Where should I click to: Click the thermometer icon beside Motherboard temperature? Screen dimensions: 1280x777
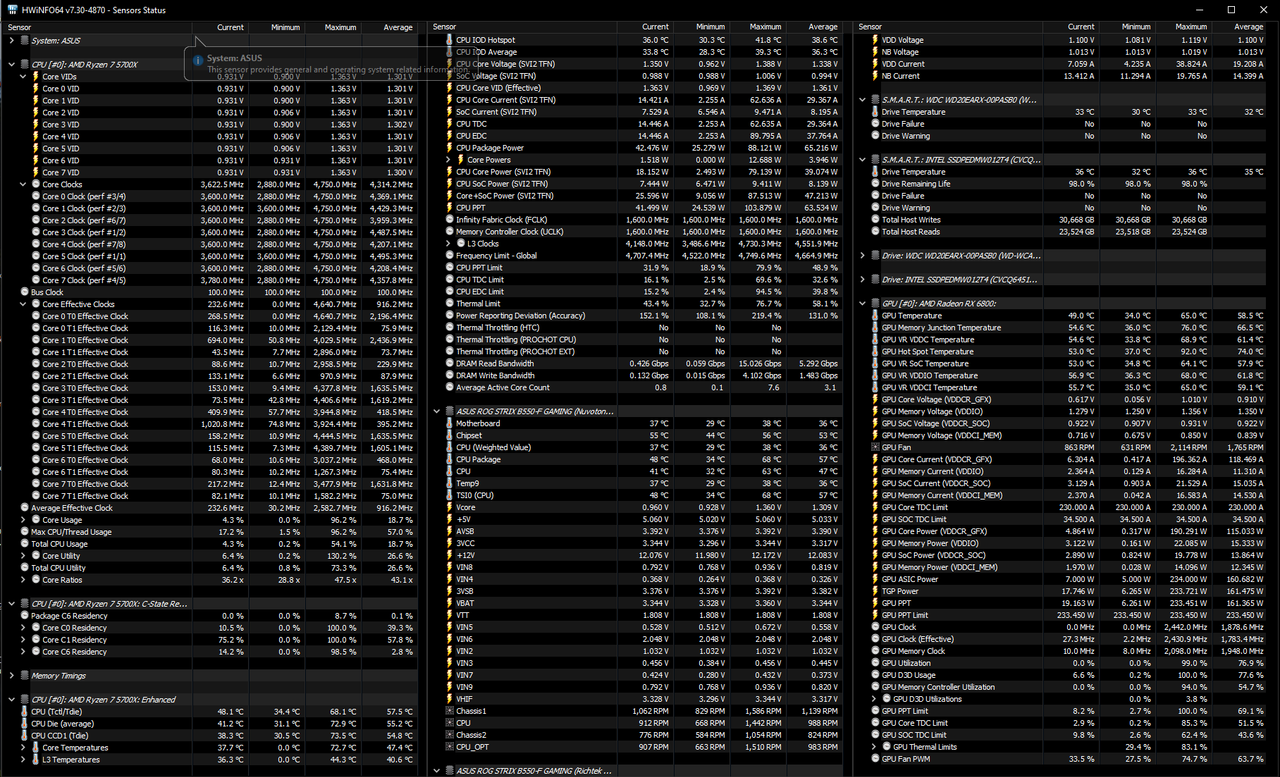click(x=449, y=424)
